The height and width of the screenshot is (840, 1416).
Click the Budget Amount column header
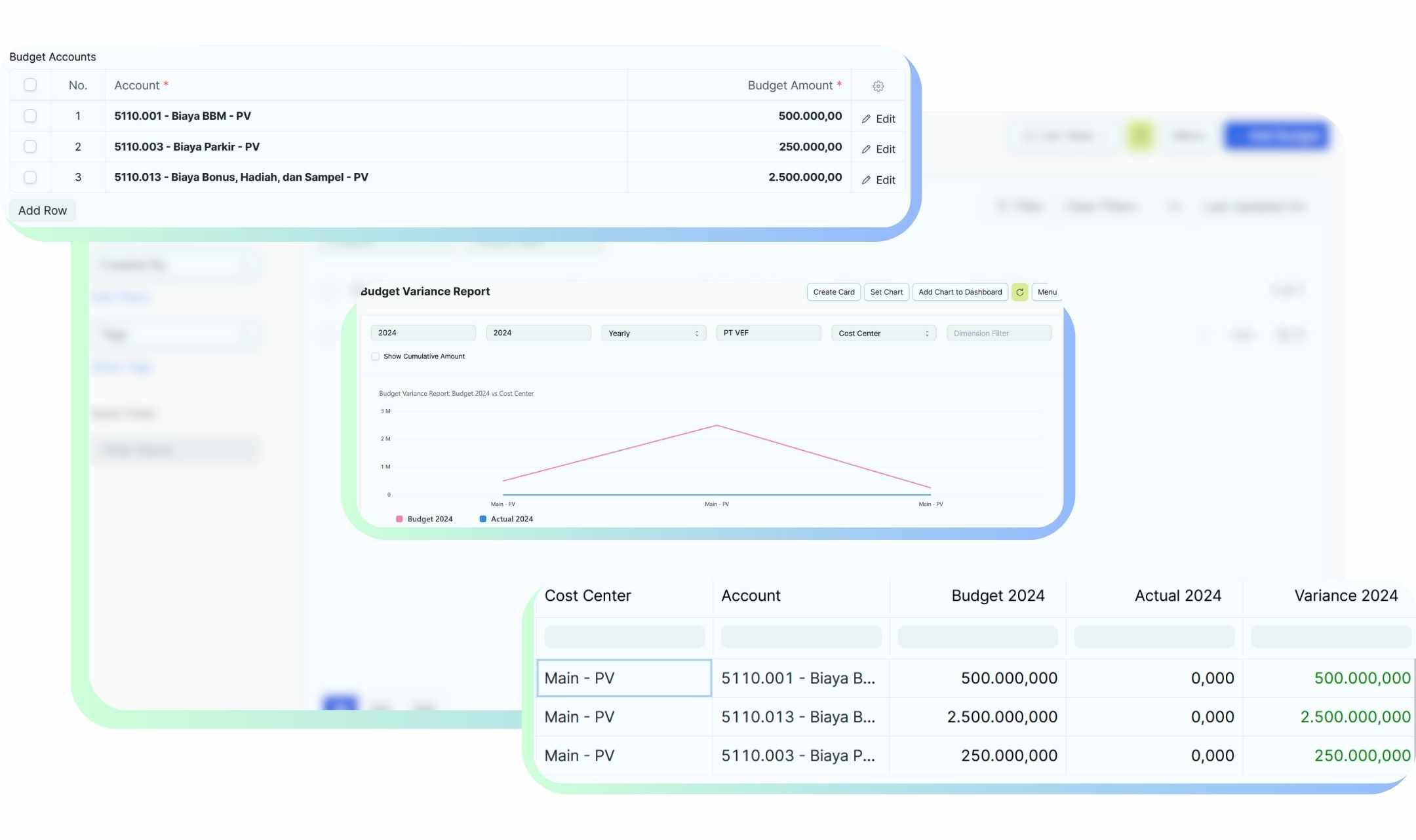pyautogui.click(x=789, y=86)
